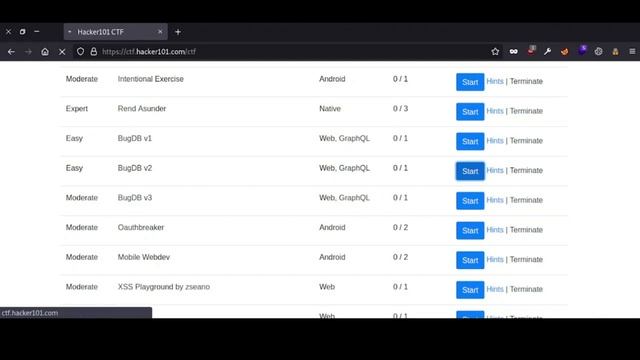Start the Mobile Webdev challenge
The width and height of the screenshot is (640, 360).
point(470,260)
